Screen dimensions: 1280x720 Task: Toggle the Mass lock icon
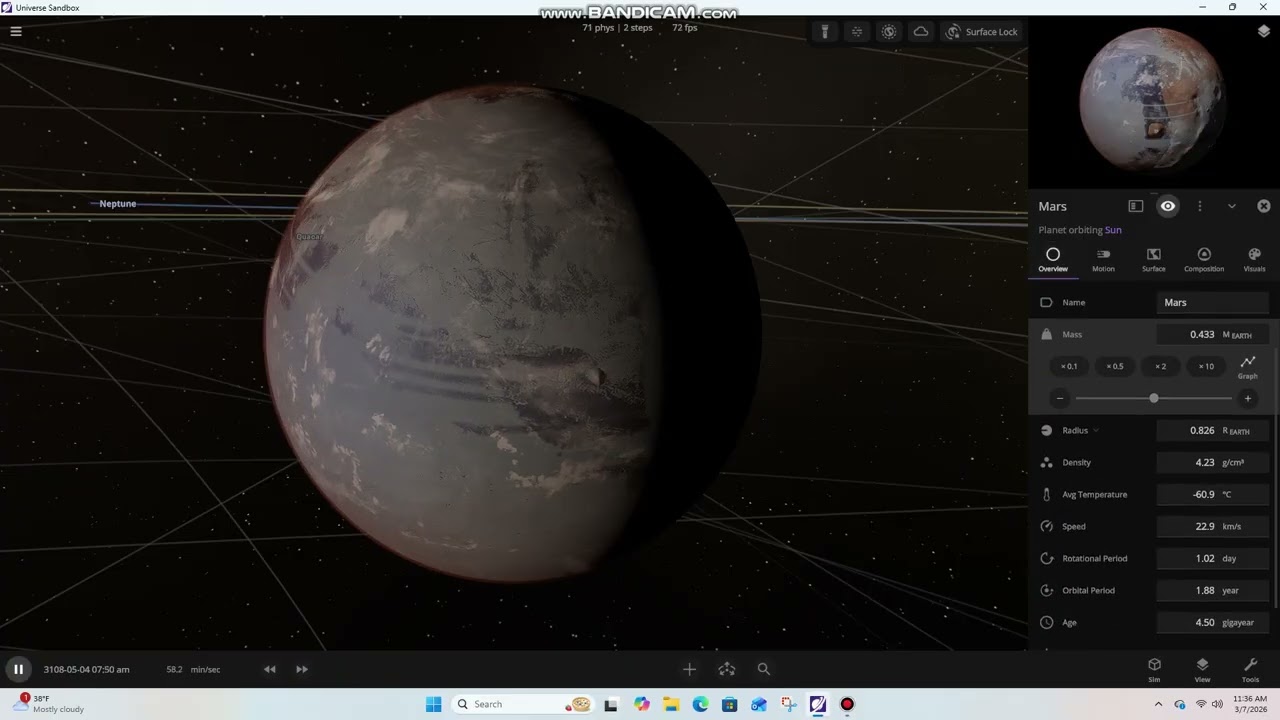click(1046, 334)
